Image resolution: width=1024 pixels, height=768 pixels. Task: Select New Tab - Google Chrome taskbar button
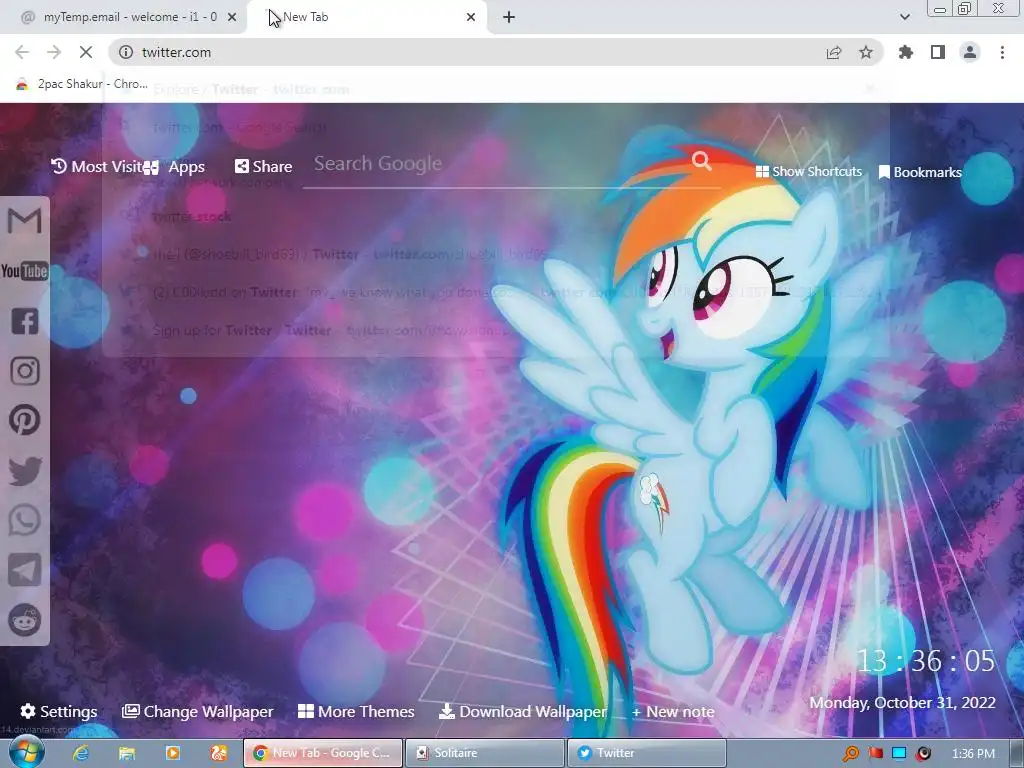pos(323,753)
